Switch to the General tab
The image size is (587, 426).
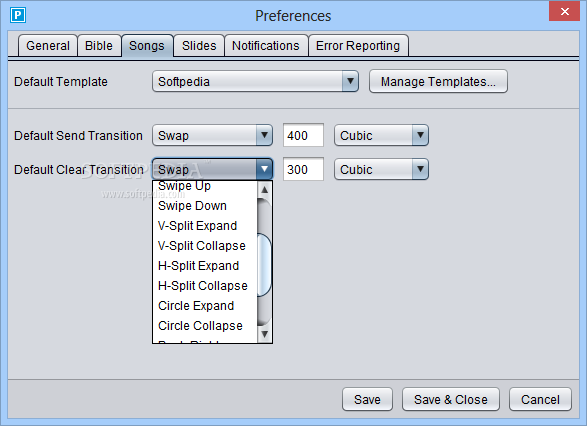[48, 46]
